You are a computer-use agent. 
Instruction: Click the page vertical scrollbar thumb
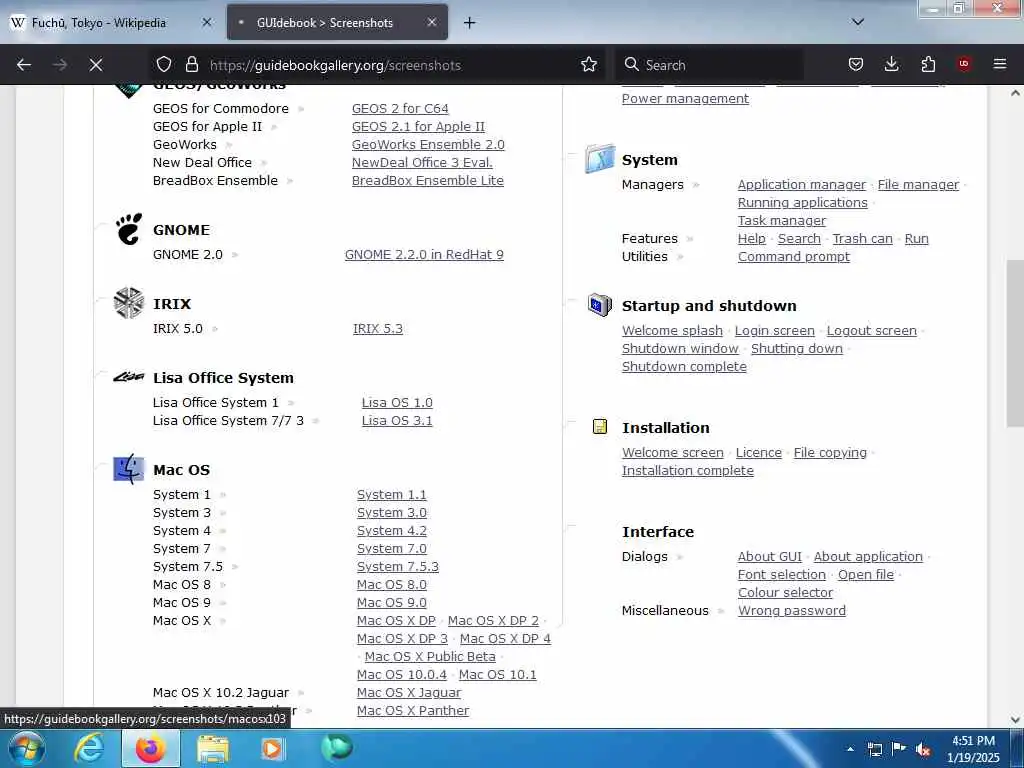(1015, 343)
